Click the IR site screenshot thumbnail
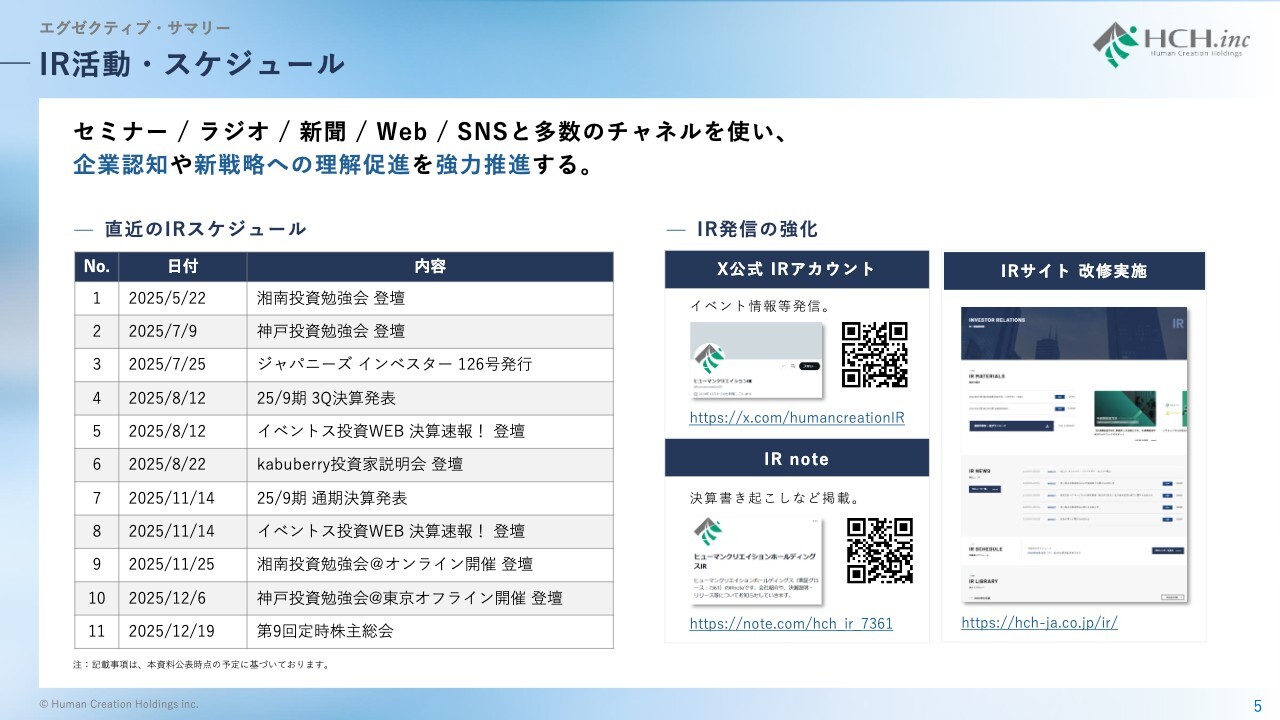1280x720 pixels. 1073,454
